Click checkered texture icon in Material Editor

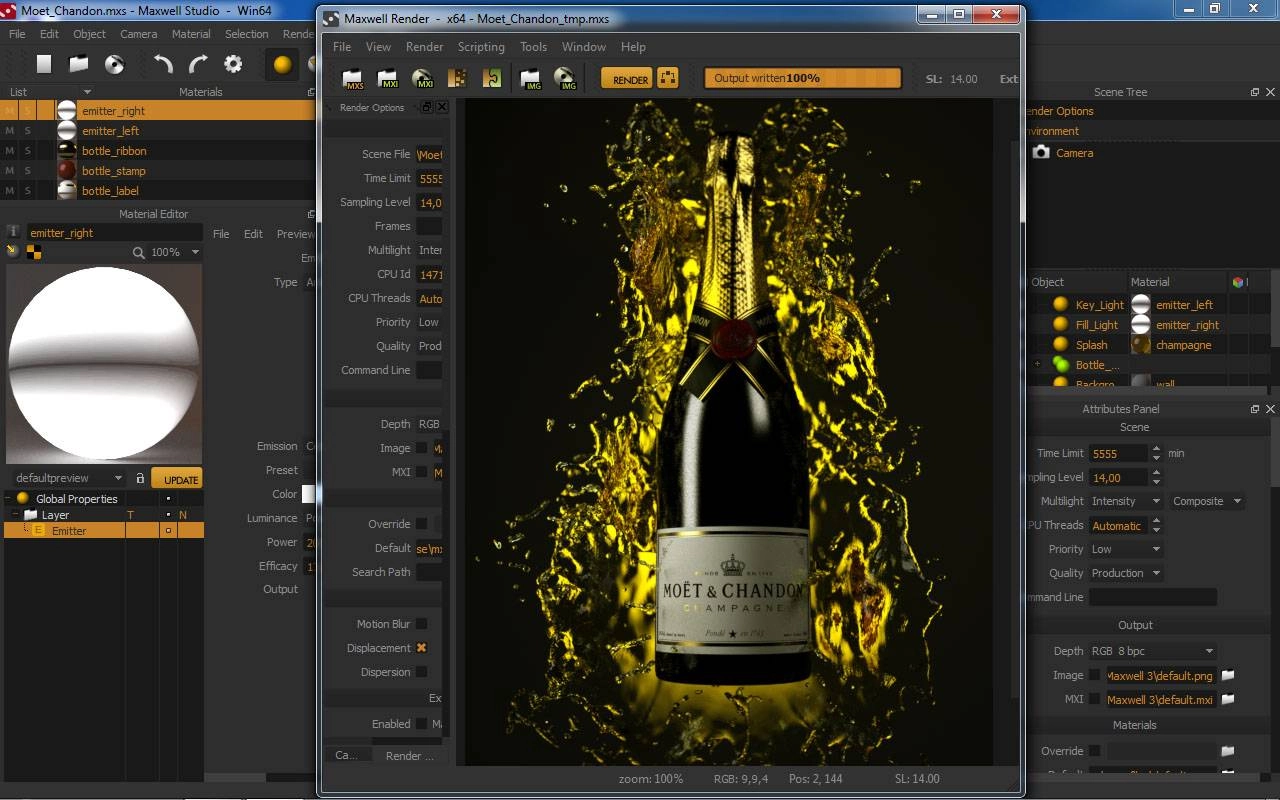(x=34, y=252)
